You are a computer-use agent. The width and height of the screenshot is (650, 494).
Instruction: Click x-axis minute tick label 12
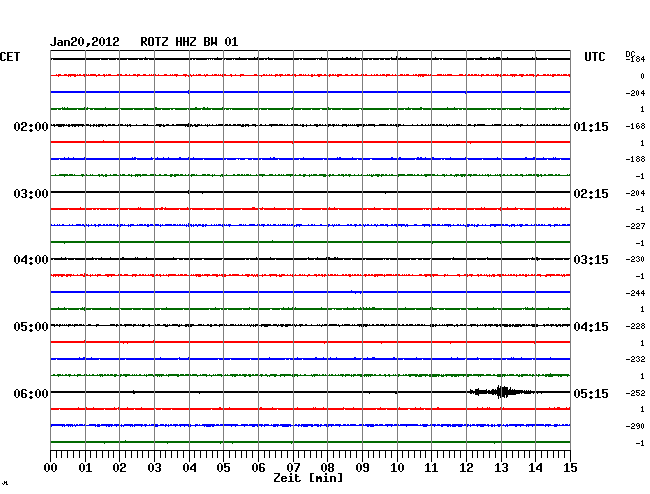466,468
